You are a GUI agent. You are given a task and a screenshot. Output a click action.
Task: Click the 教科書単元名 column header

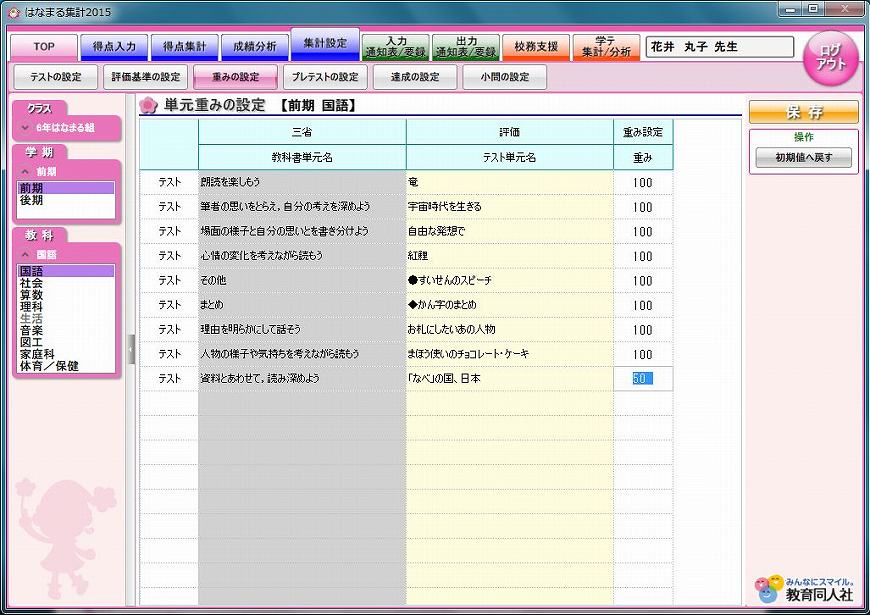click(302, 158)
